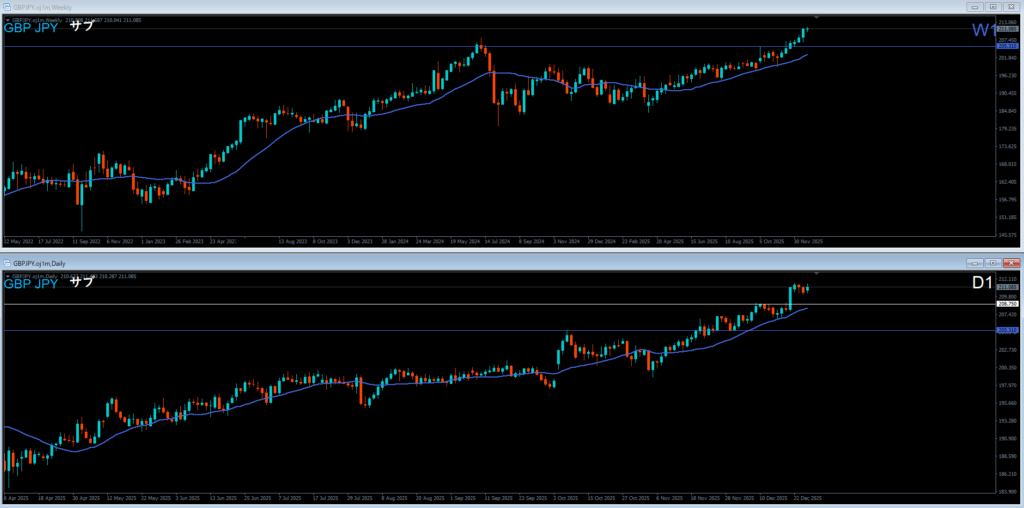Click the chart shift triangle in Daily chart

coord(816,273)
